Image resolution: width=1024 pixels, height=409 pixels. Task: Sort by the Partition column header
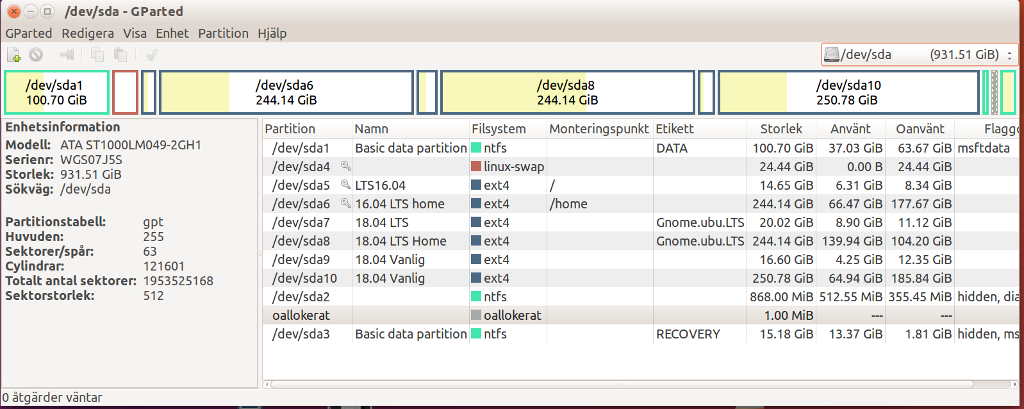[307, 129]
